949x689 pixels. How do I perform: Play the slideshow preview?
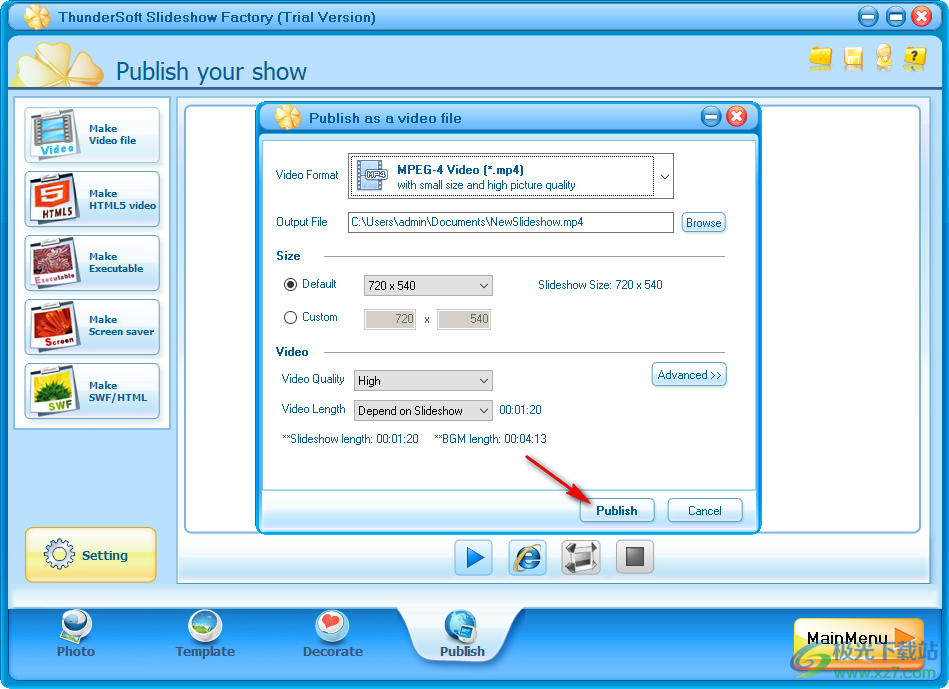coord(474,557)
